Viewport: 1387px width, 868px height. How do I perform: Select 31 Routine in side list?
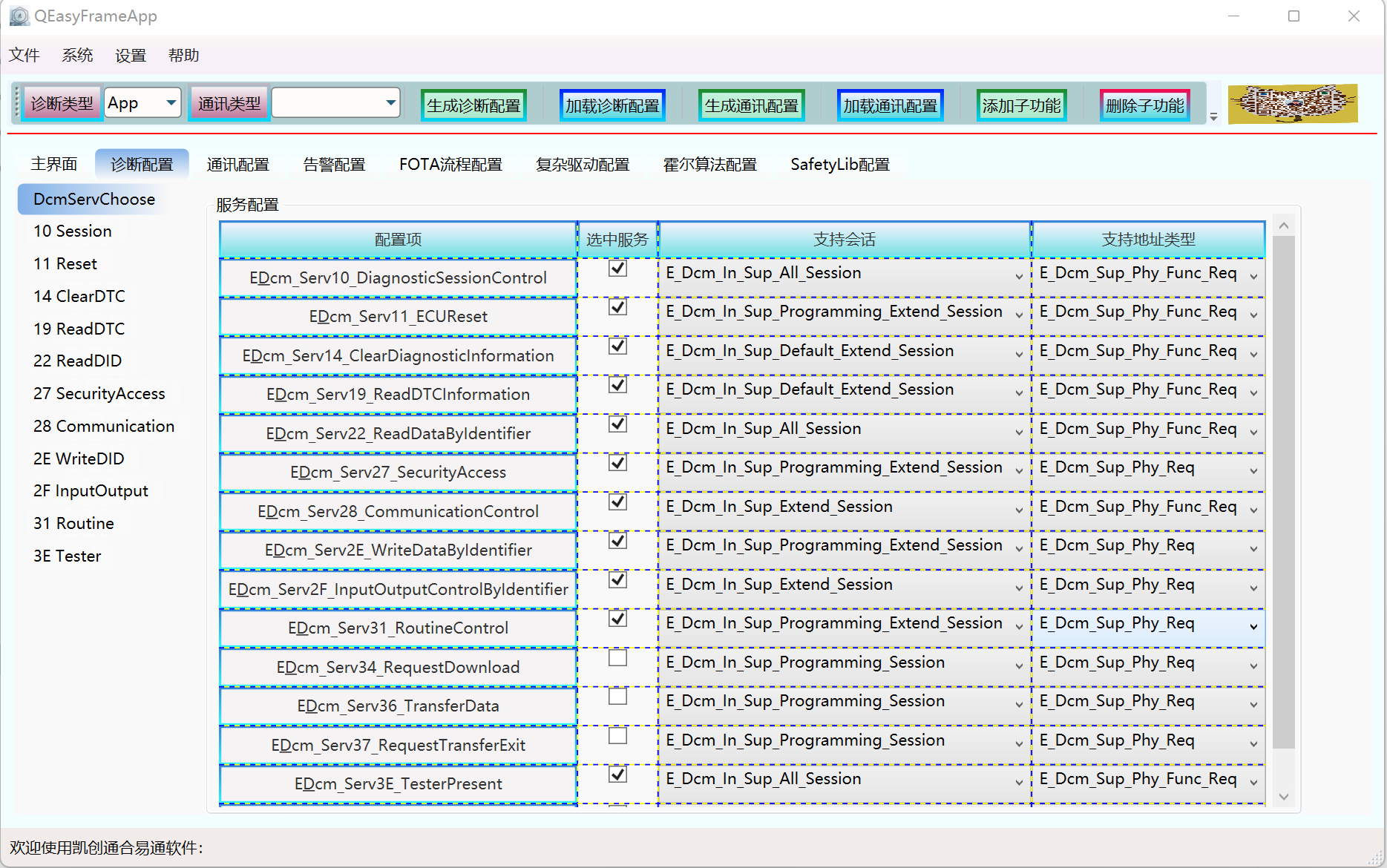(73, 523)
